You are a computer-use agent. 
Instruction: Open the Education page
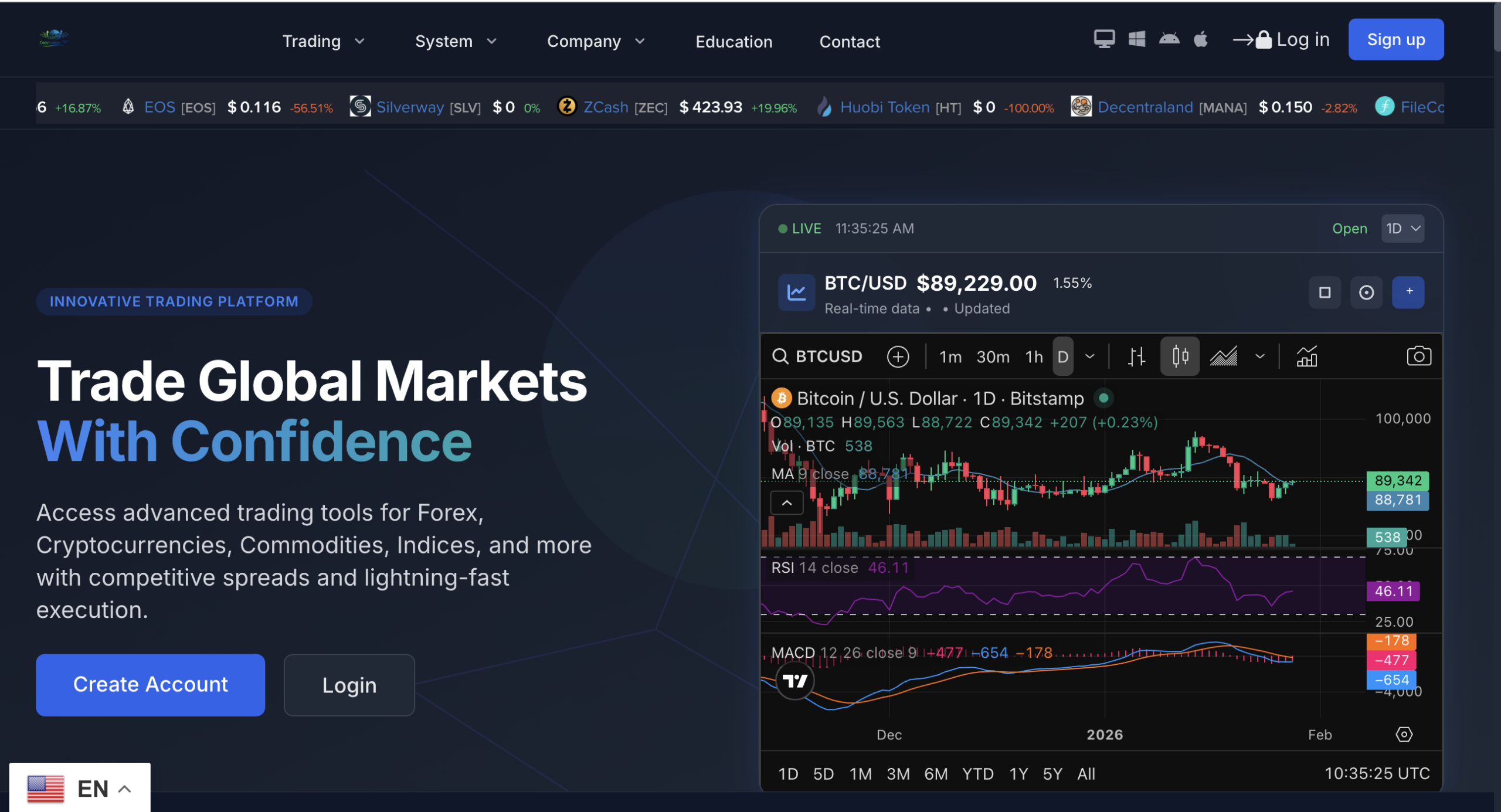[x=733, y=42]
